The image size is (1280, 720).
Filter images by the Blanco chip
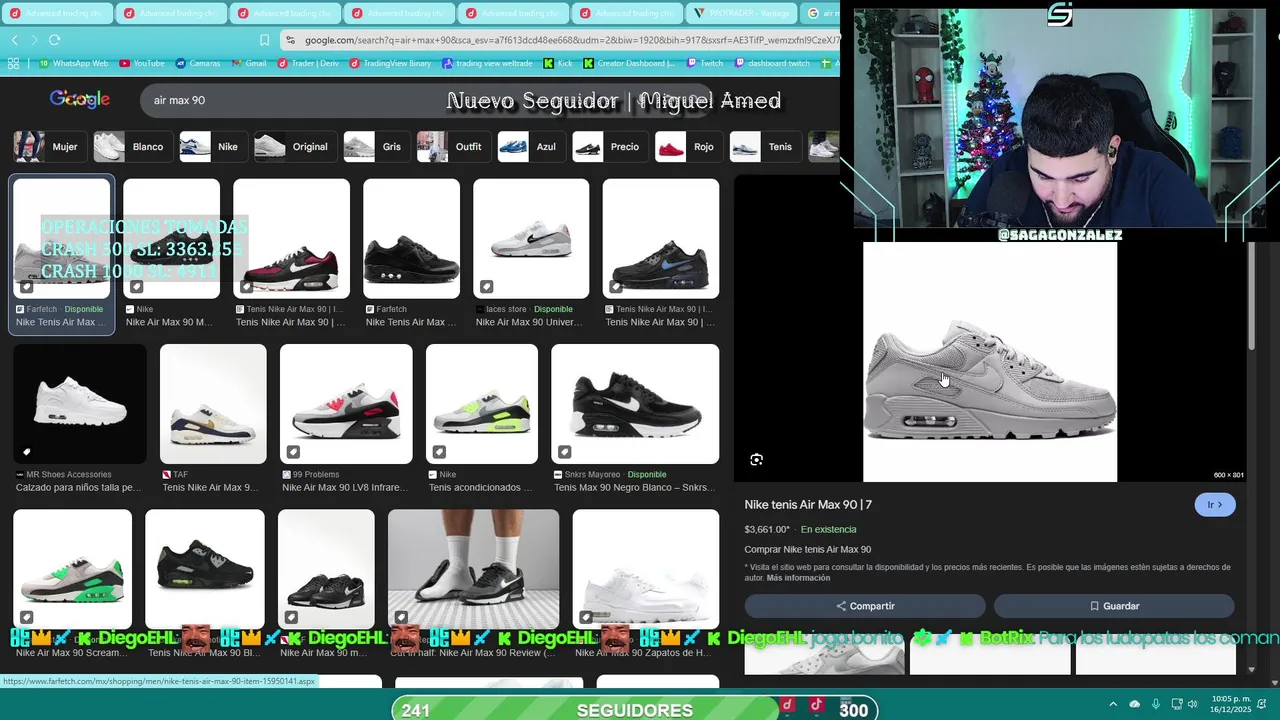132,146
